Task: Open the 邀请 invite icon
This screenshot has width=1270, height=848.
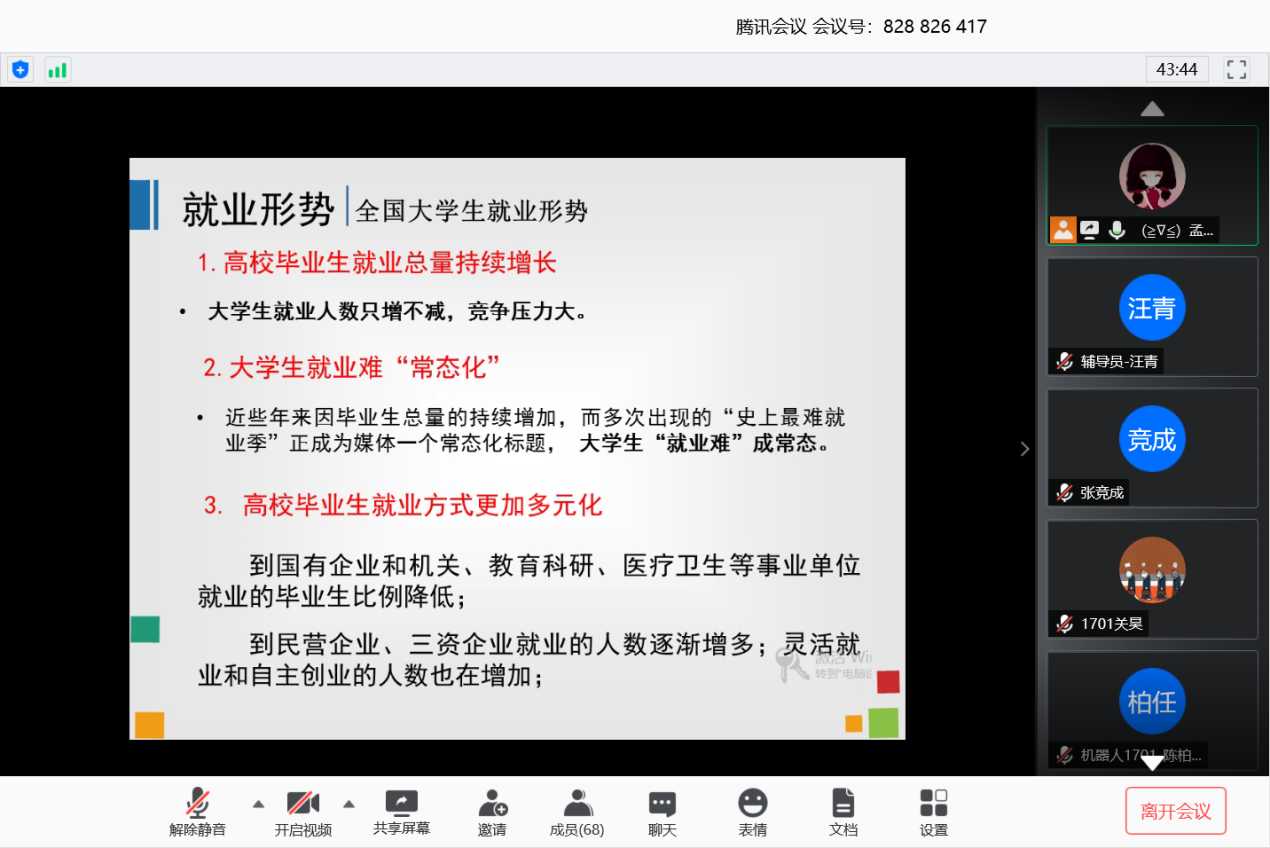Action: [x=492, y=811]
